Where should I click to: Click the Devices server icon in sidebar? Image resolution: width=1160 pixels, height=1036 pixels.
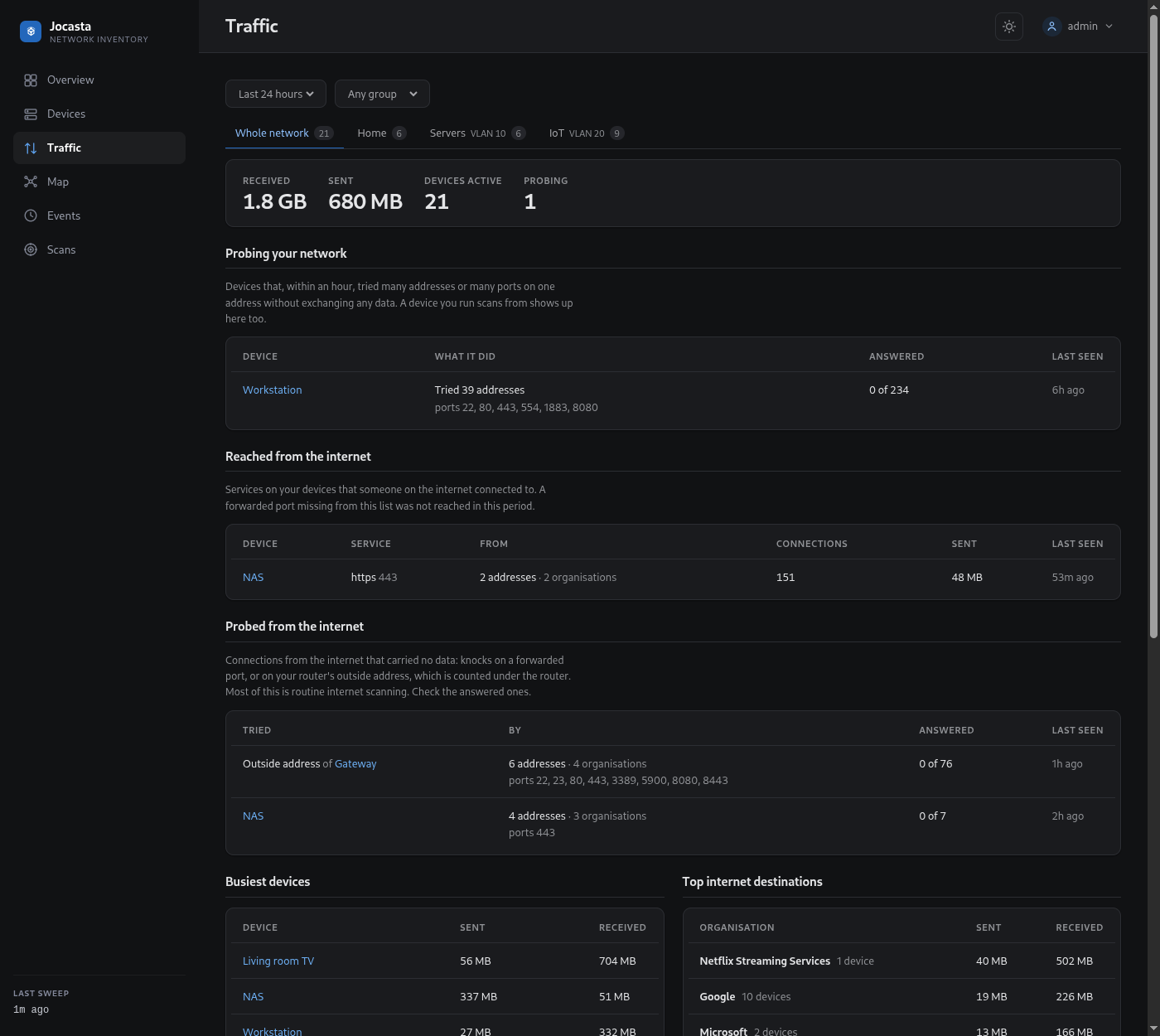pyautogui.click(x=31, y=114)
